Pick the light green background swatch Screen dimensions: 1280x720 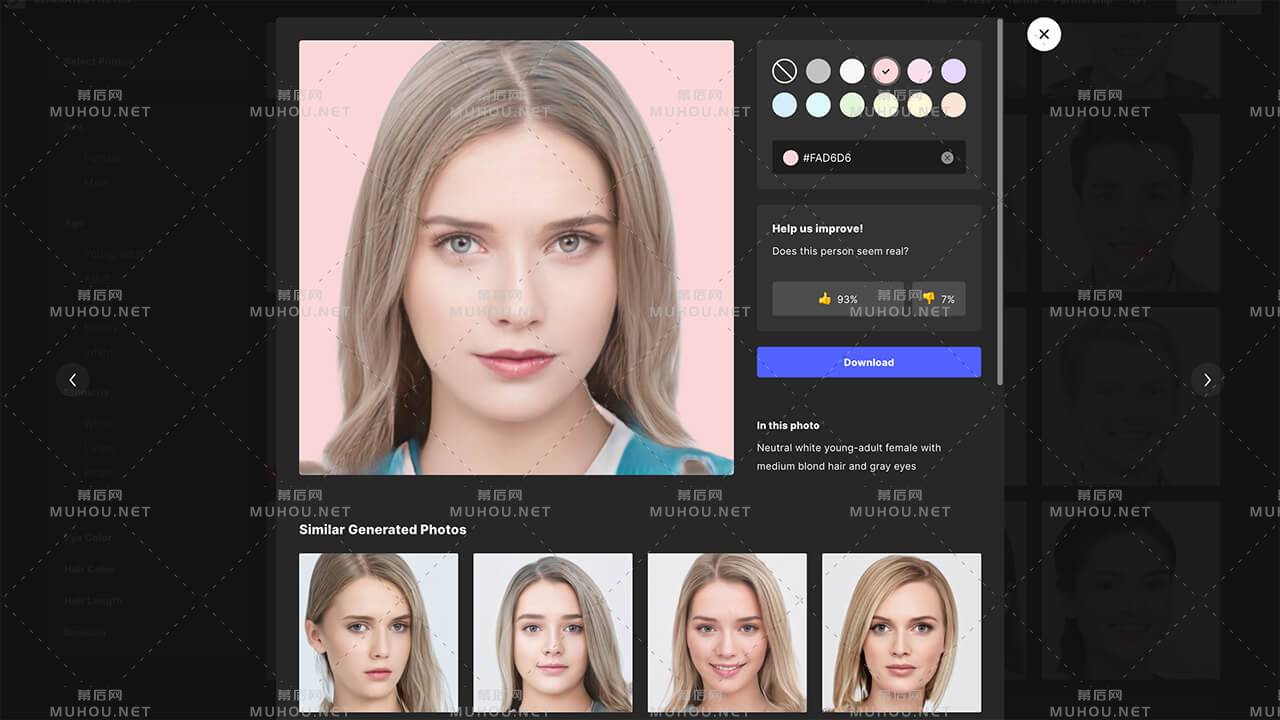coord(852,105)
